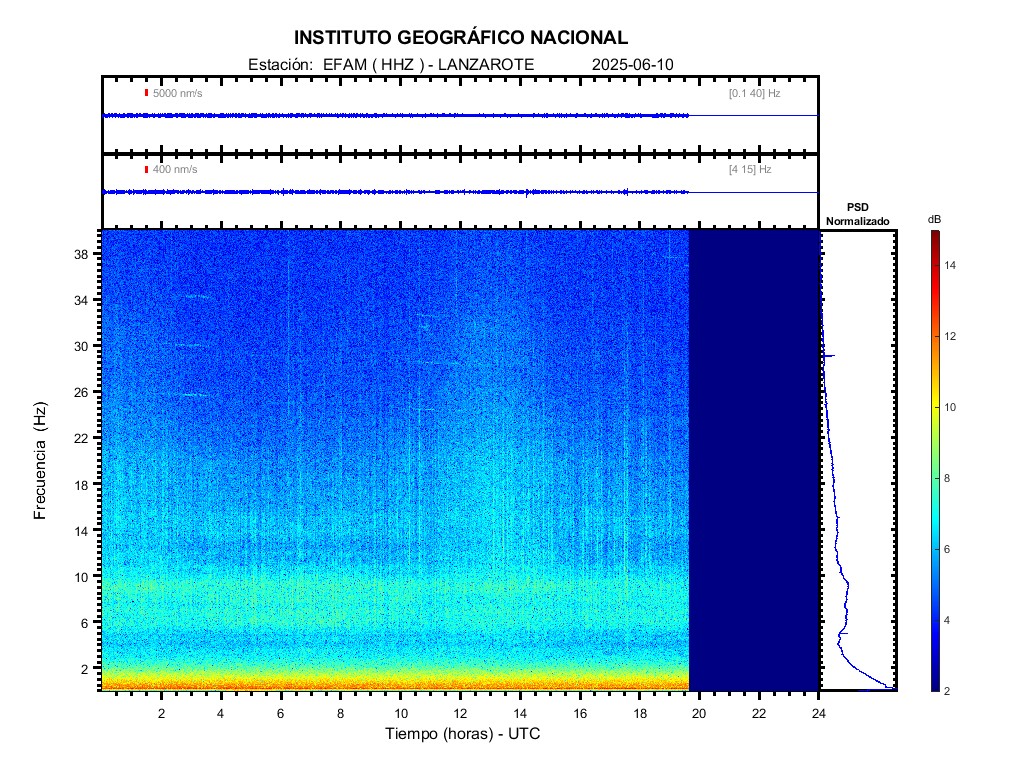Click the 4 dB colorbar label

click(947, 620)
